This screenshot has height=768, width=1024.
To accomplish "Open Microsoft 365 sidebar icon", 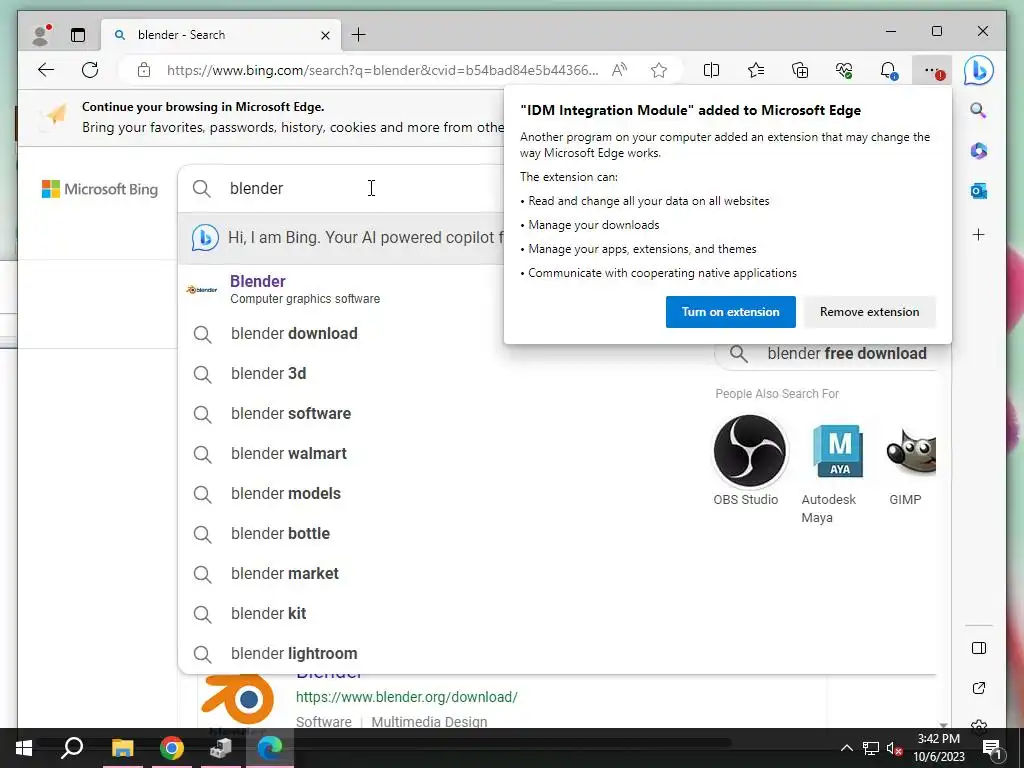I will pos(978,151).
